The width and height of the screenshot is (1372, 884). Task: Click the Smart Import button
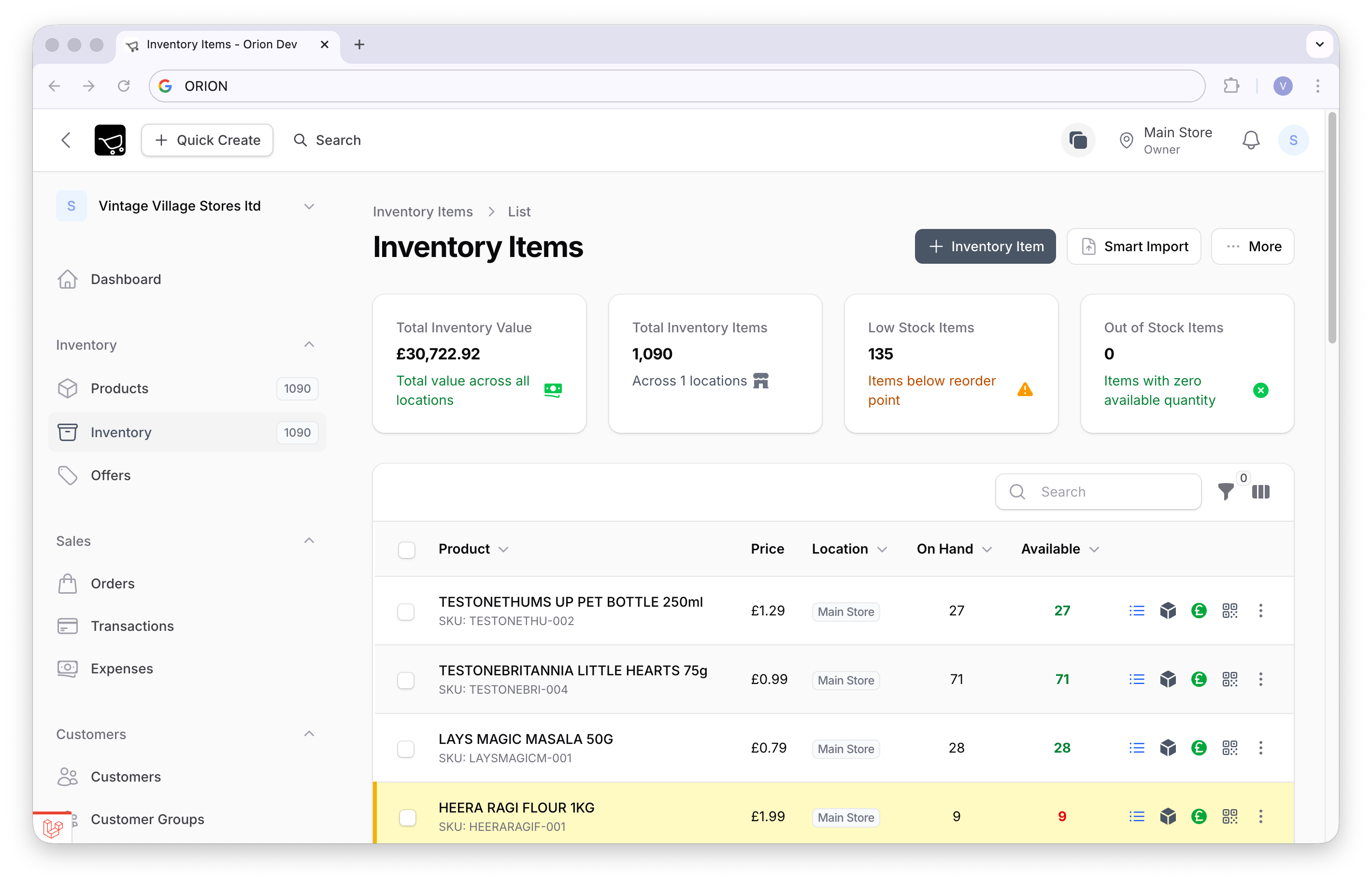(x=1133, y=246)
